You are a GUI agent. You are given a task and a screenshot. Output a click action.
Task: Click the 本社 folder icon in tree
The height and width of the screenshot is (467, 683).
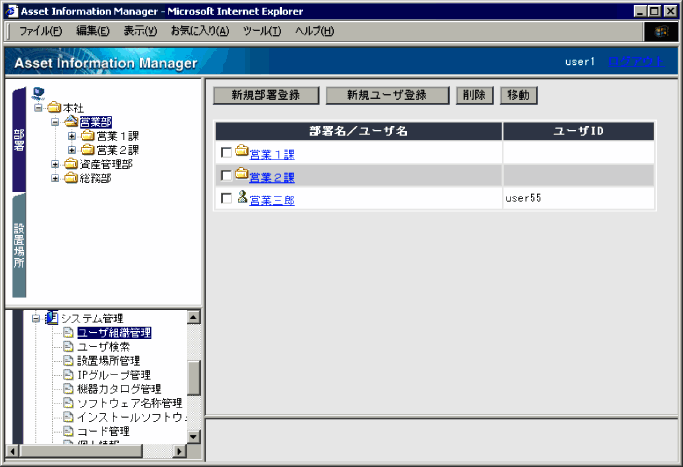tap(54, 107)
